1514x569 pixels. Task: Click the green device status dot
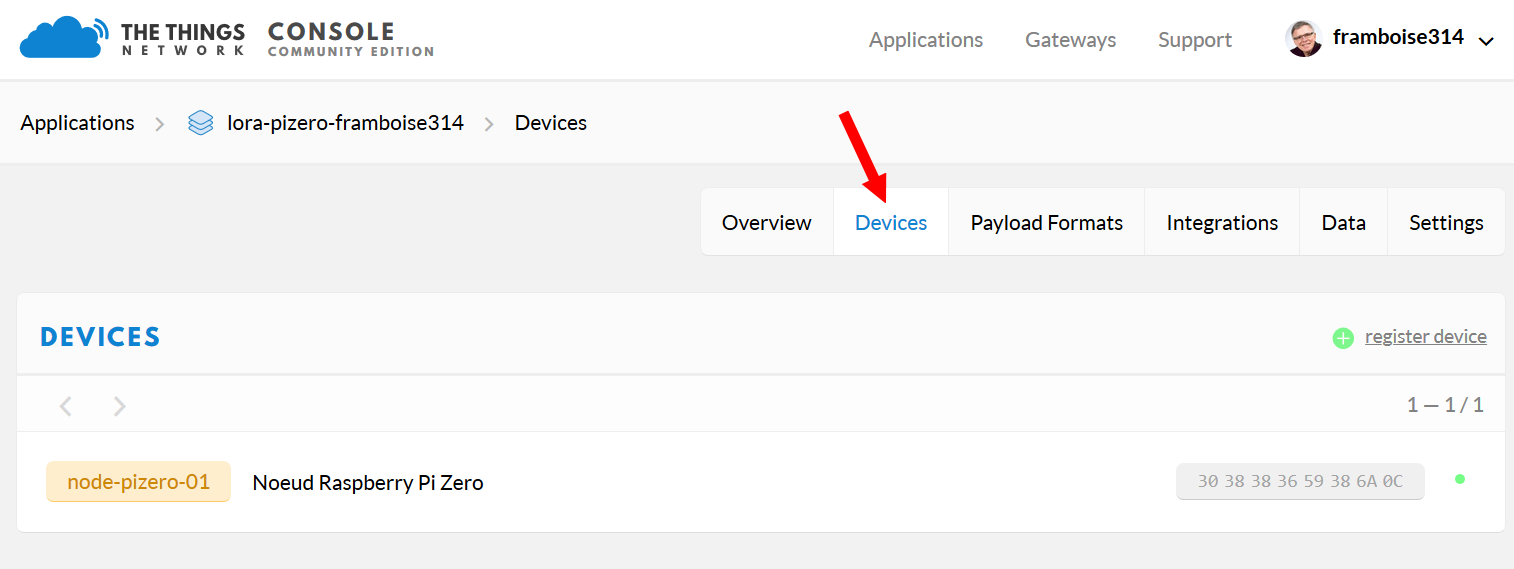(x=1460, y=479)
